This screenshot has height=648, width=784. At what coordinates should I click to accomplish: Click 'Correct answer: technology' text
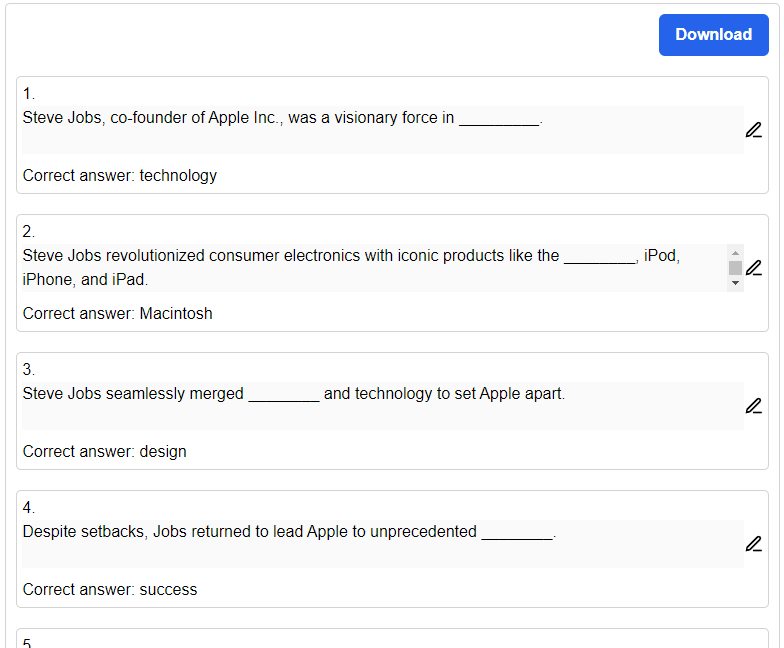point(120,176)
